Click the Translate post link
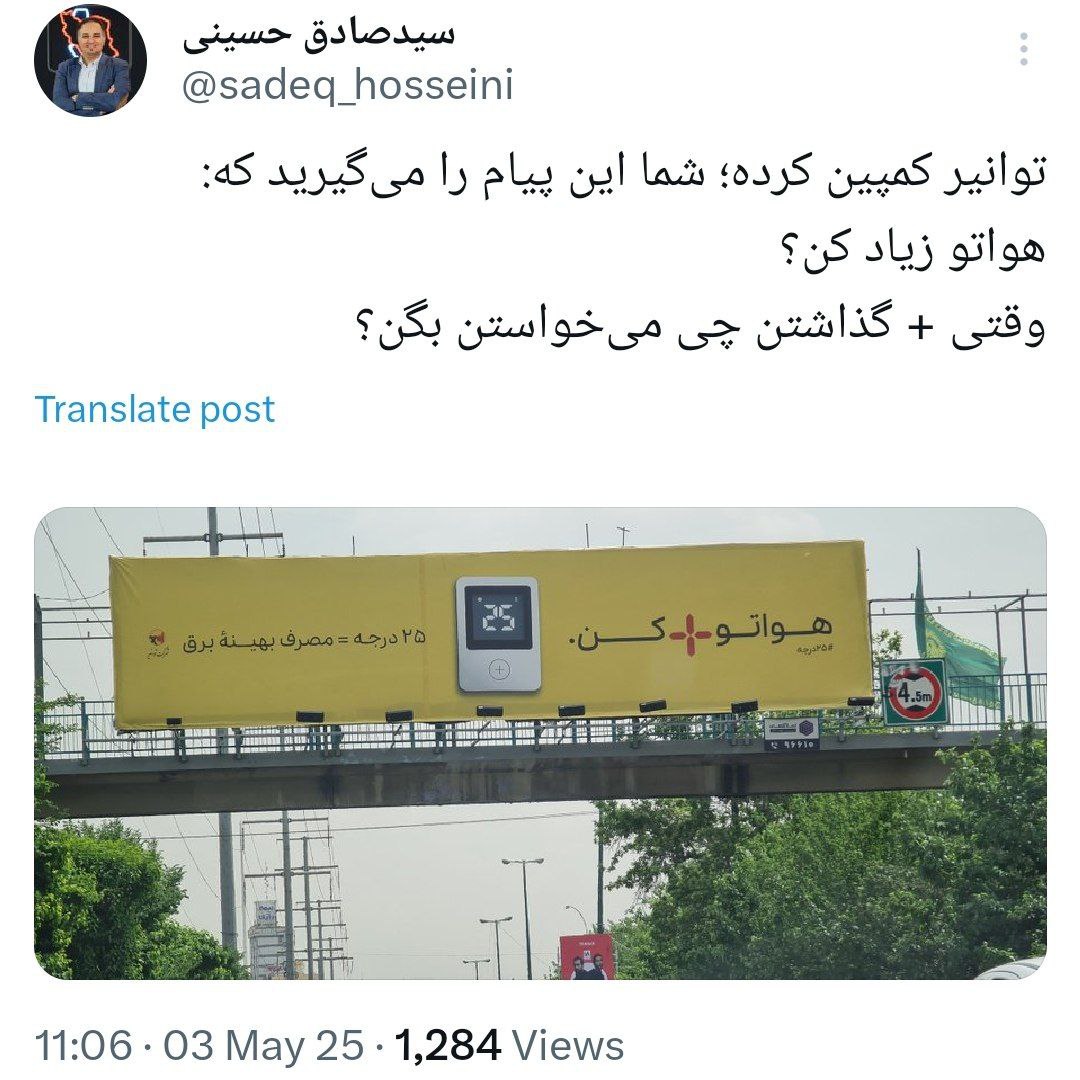The height and width of the screenshot is (1080, 1080). pyautogui.click(x=155, y=410)
